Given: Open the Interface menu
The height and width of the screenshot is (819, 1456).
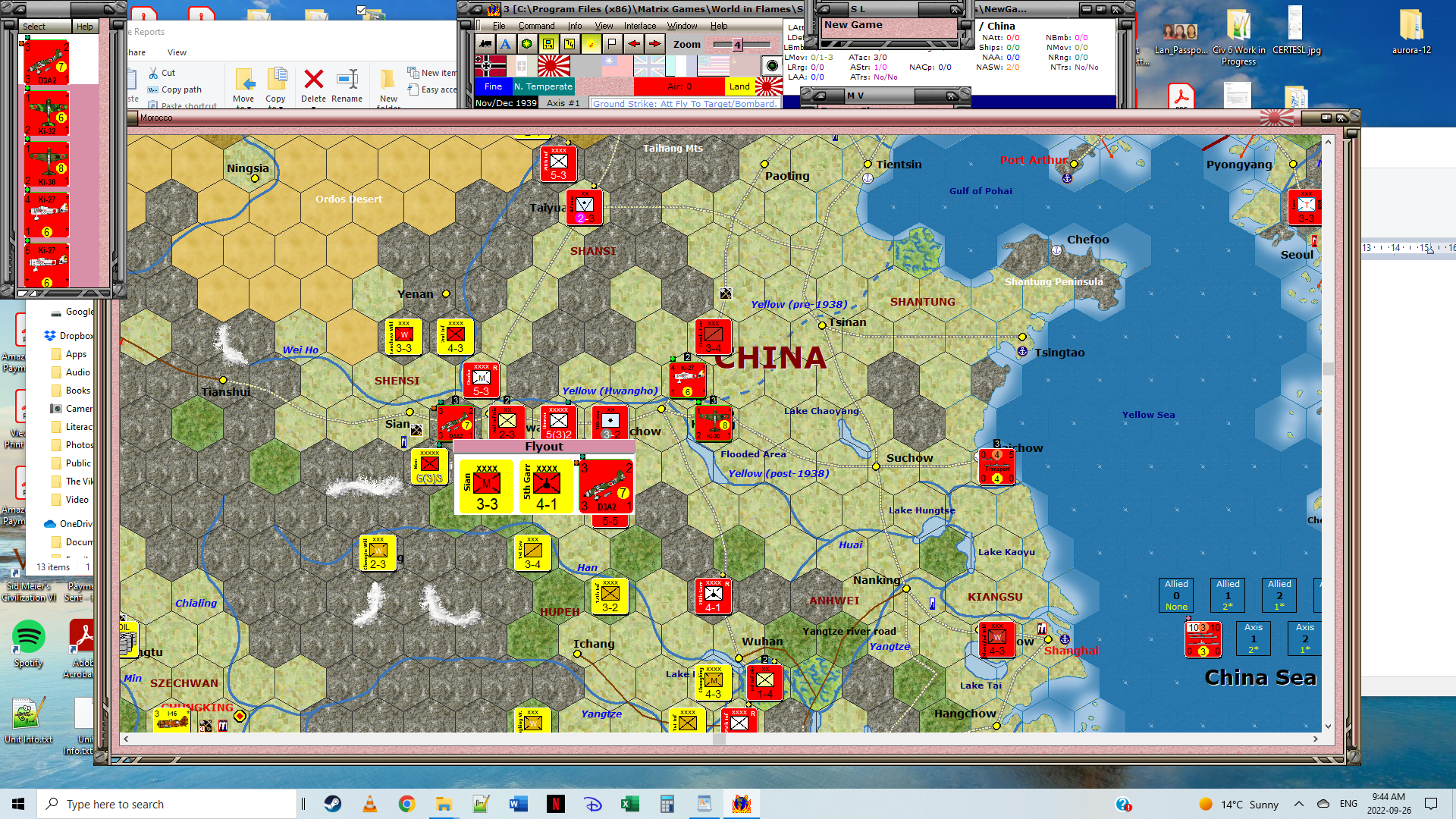Looking at the screenshot, I should pos(640,26).
